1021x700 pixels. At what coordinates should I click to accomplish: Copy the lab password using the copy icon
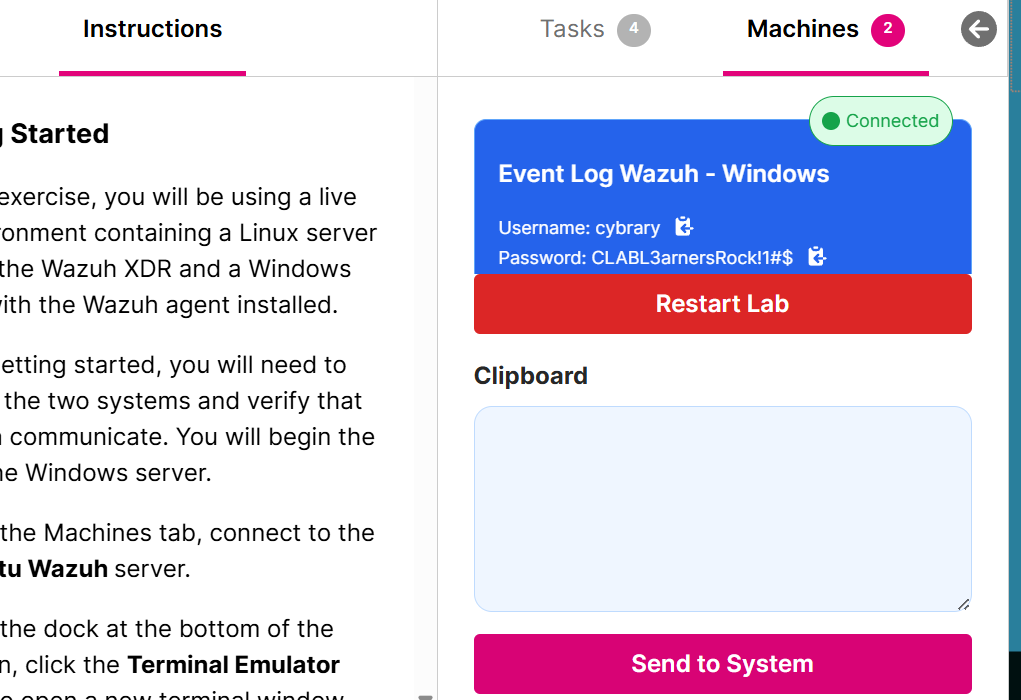tap(816, 257)
